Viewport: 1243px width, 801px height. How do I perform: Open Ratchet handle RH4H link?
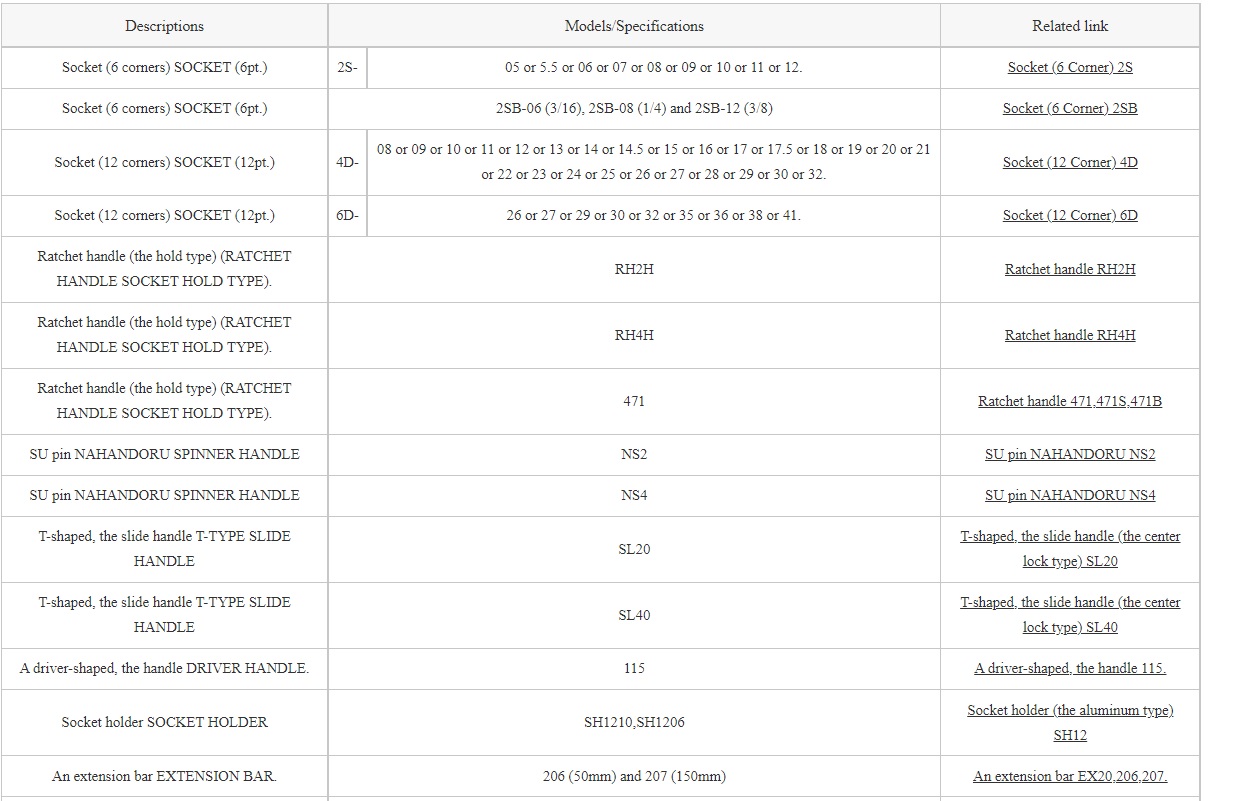click(1070, 335)
